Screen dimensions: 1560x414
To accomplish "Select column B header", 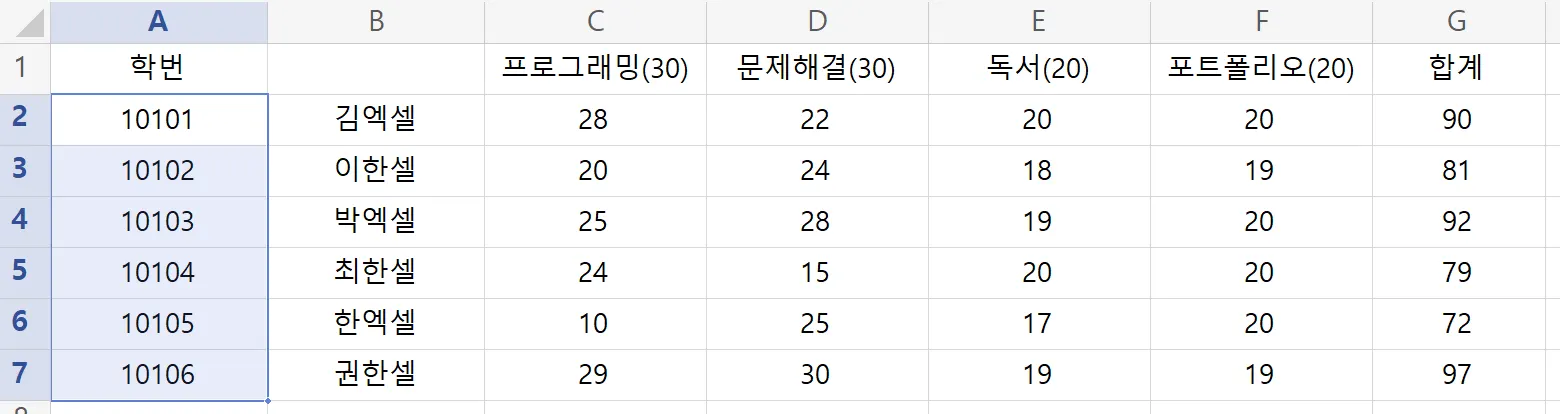I will pos(376,21).
